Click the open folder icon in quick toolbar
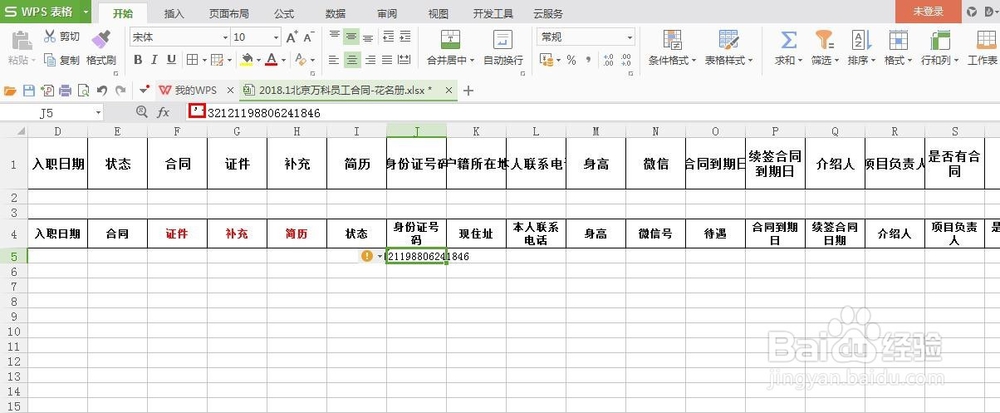 [10, 91]
